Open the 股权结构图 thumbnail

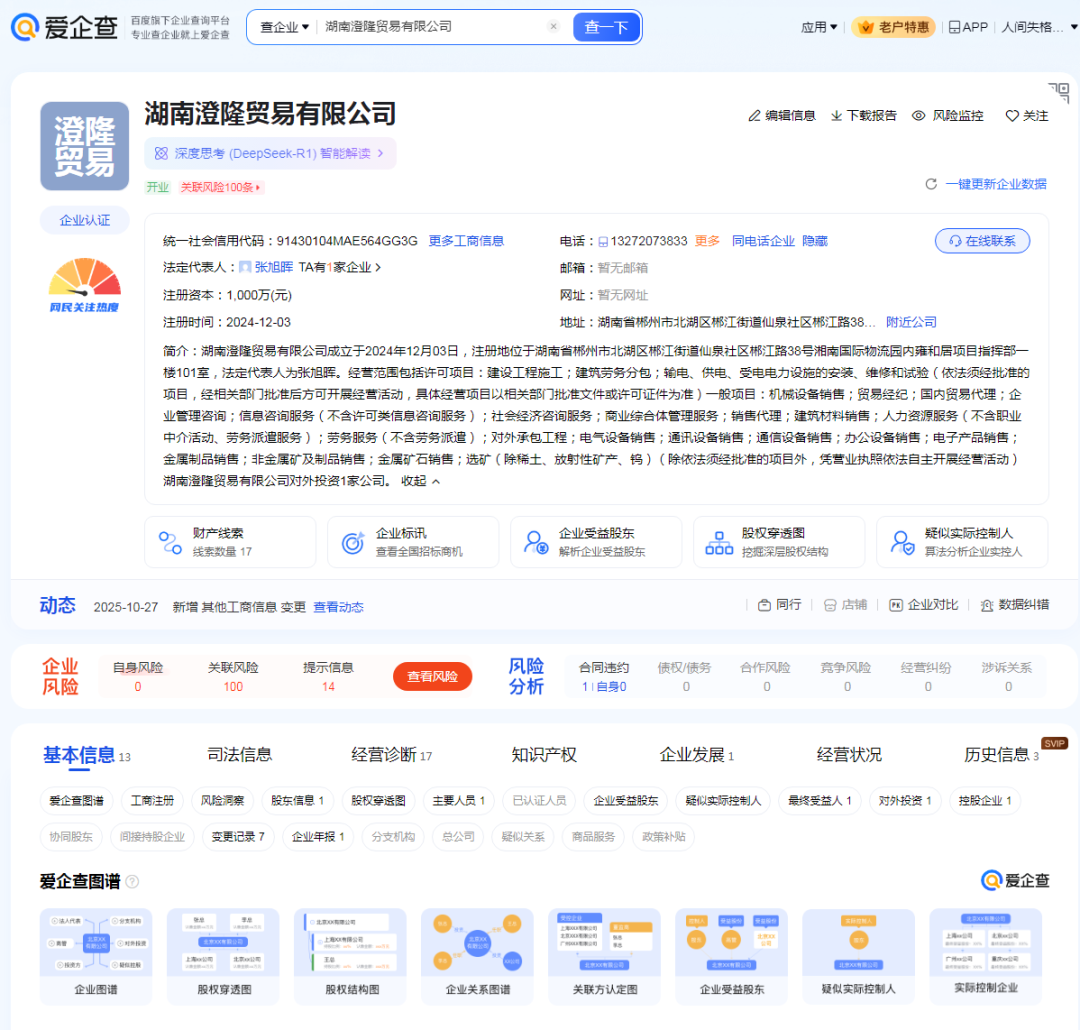351,956
